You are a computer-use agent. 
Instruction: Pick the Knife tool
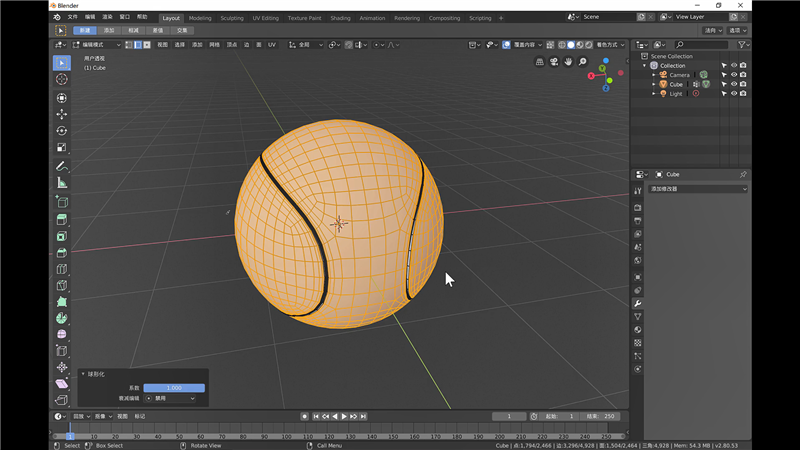(x=62, y=285)
